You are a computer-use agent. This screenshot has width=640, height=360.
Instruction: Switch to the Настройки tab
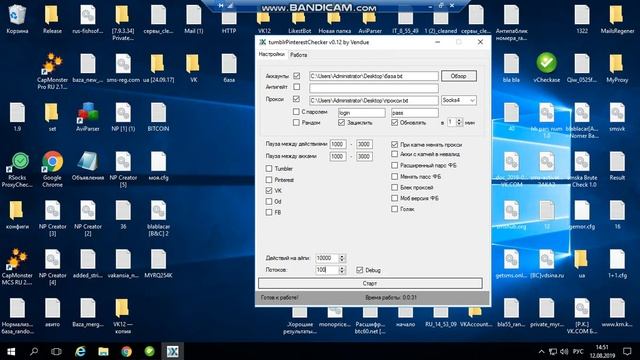point(271,54)
